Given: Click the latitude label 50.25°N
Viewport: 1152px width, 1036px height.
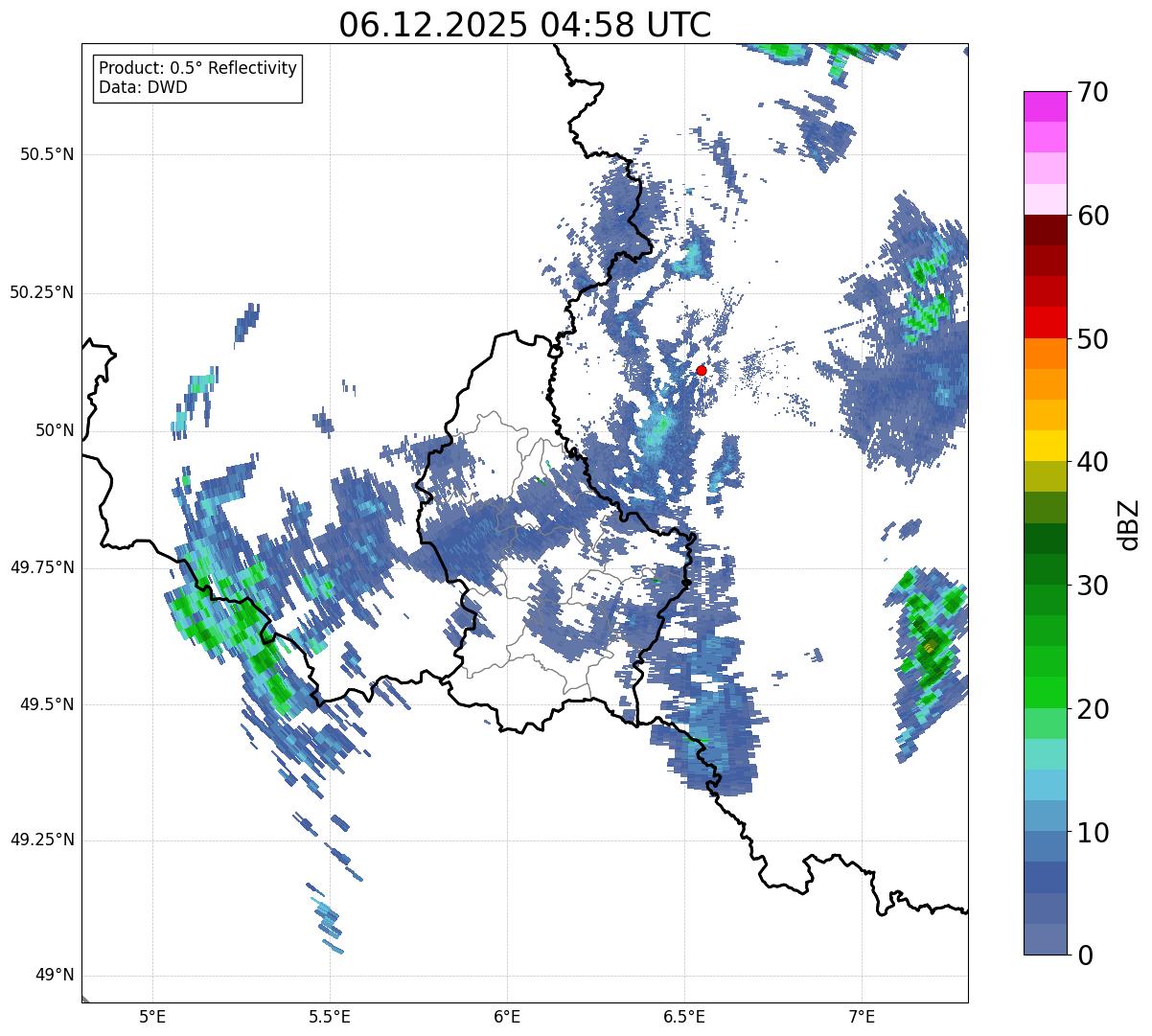Looking at the screenshot, I should click(x=41, y=292).
